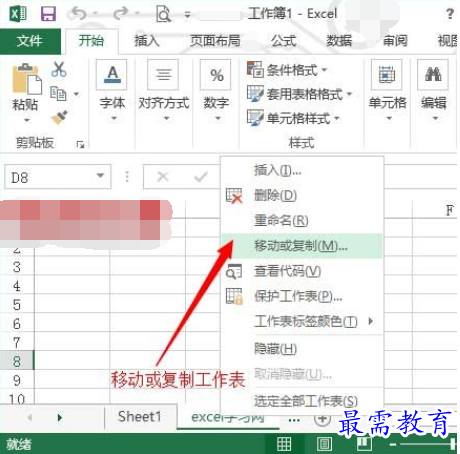
Task: Open print preview from quick access
Action: point(164,14)
